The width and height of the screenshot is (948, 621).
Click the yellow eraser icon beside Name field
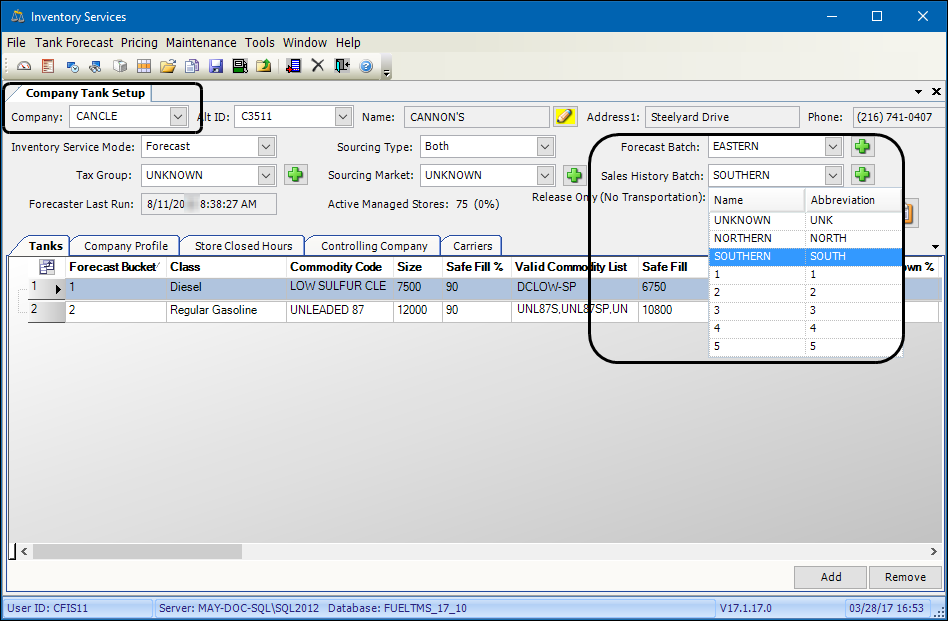pos(566,117)
